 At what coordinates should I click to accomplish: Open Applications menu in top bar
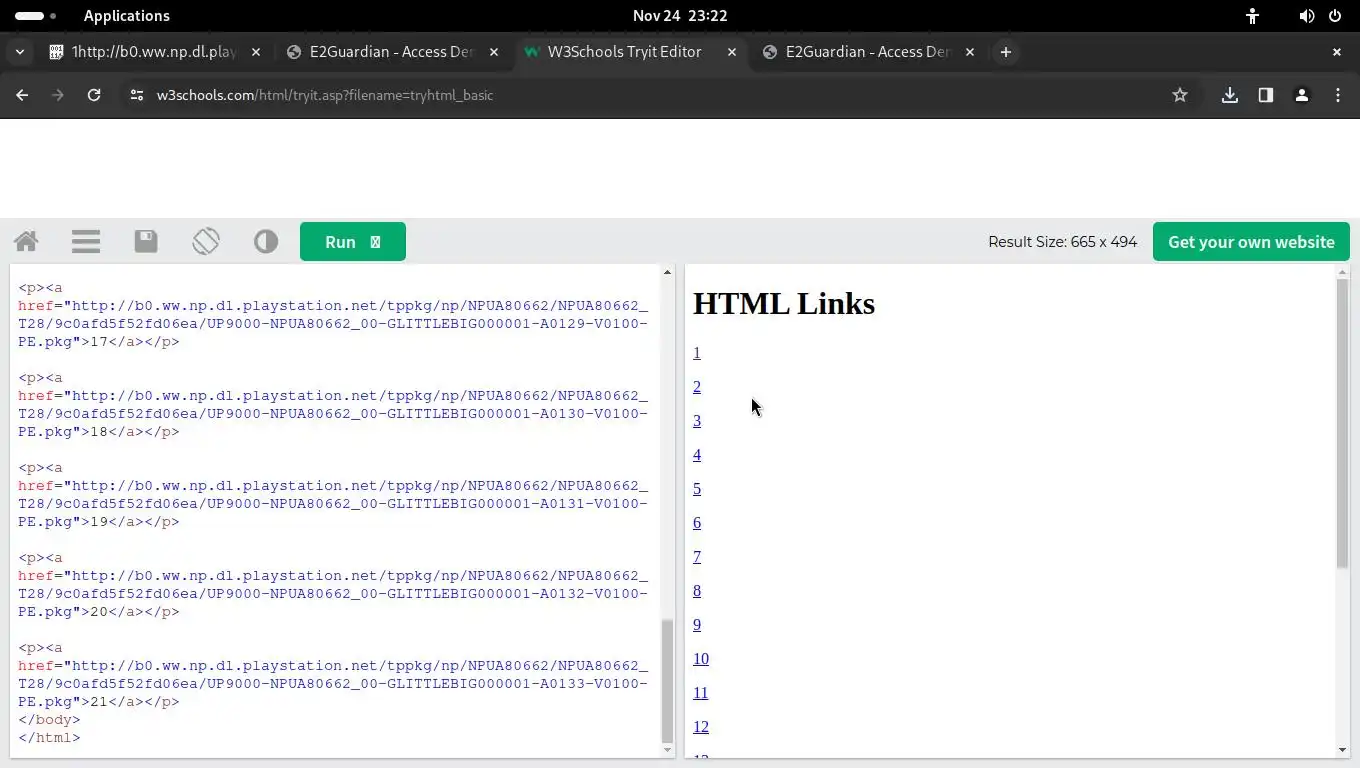coord(127,16)
